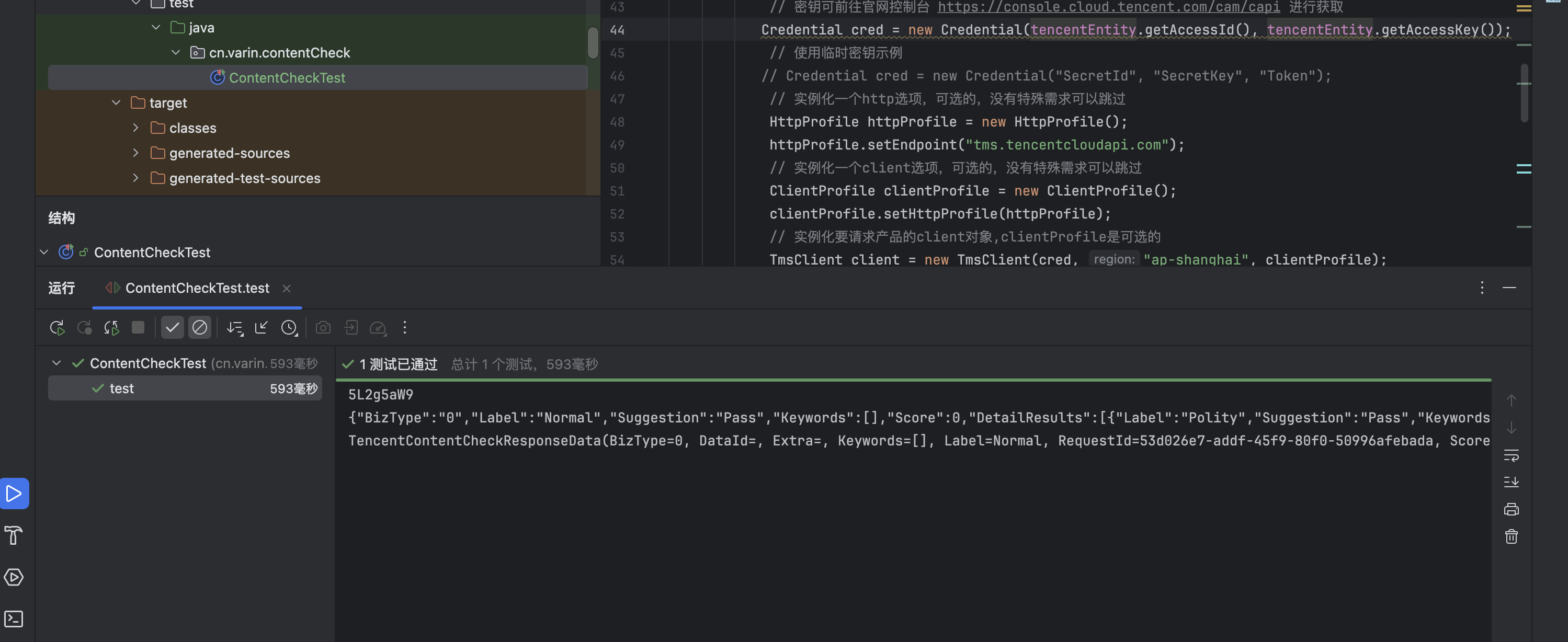
Task: Open run panel options three-dot menu
Action: (x=1482, y=288)
